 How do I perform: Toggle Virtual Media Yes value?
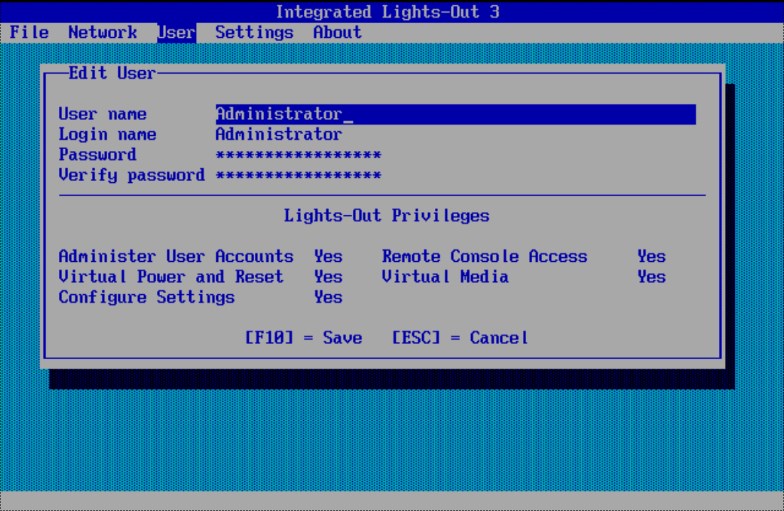pyautogui.click(x=652, y=277)
